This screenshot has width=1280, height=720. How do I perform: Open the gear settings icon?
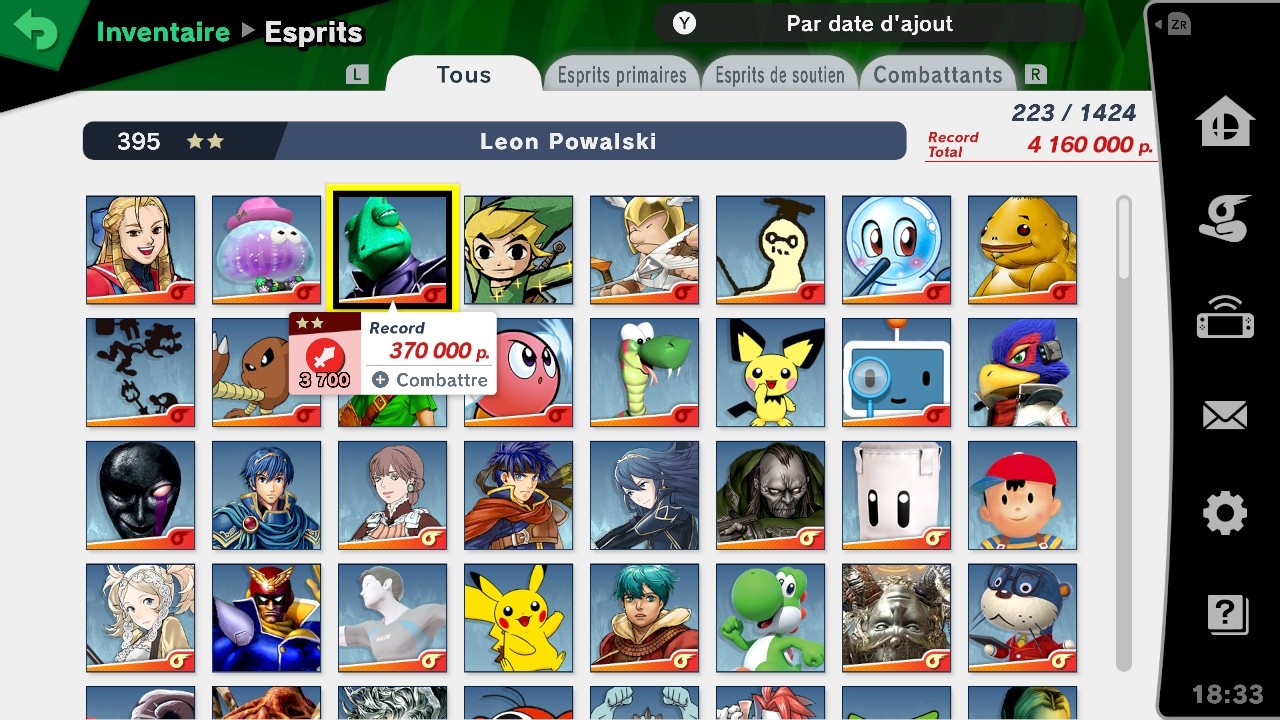click(1225, 514)
